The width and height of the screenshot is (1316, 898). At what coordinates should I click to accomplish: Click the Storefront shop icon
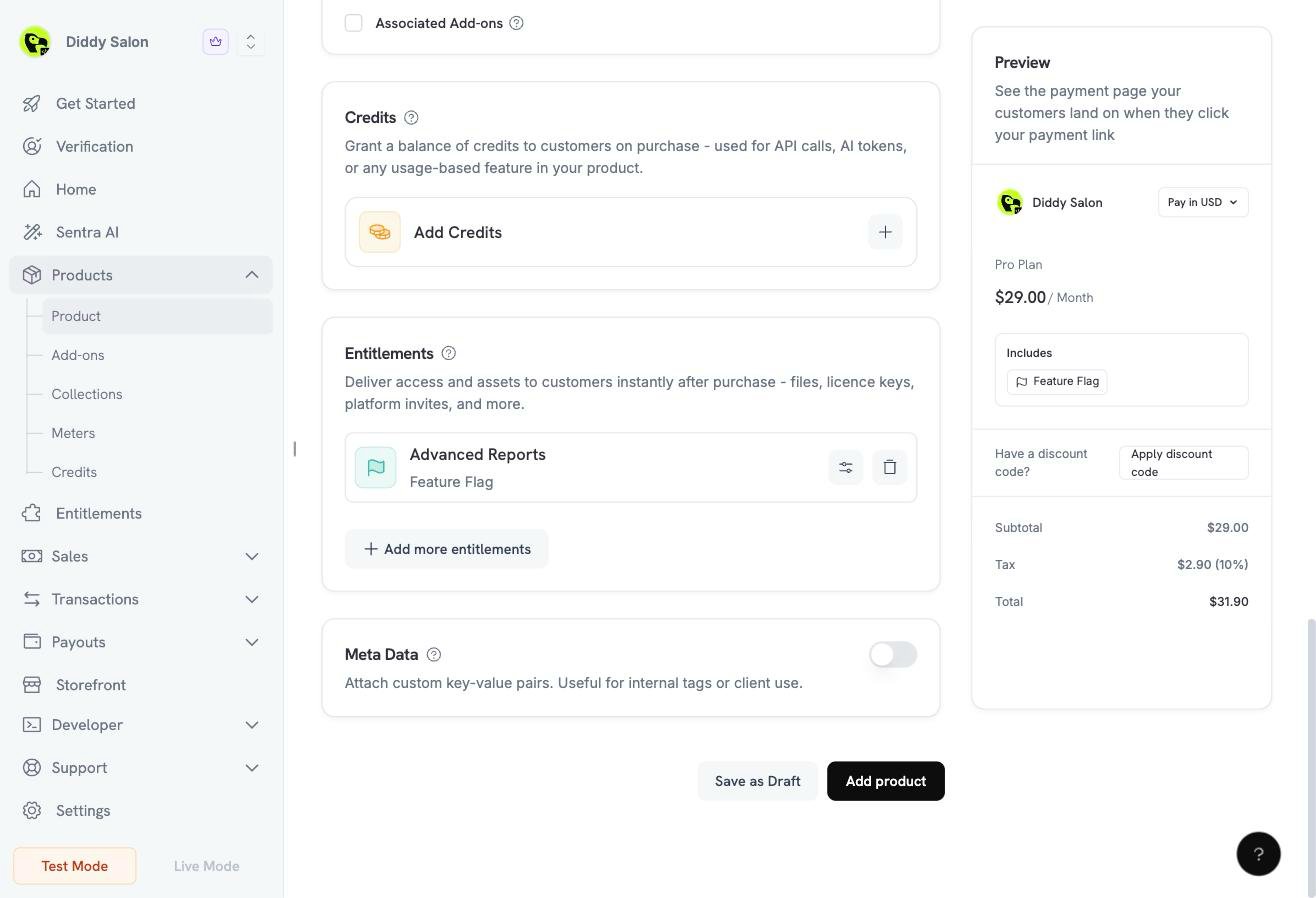[32, 686]
